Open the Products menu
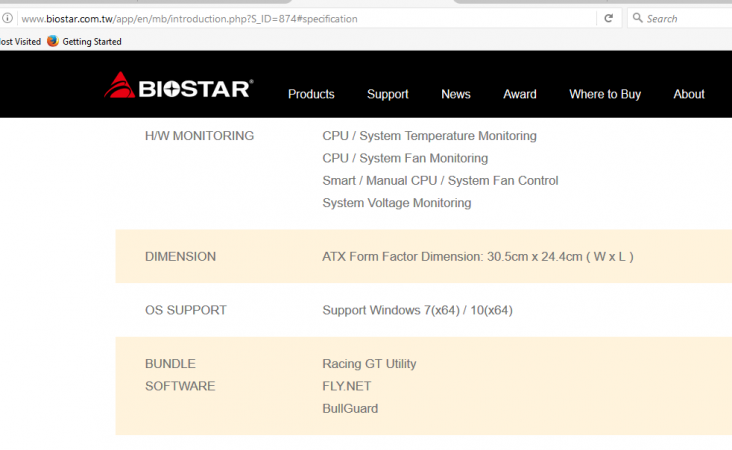Screen dimensions: 732x450 coord(311,94)
